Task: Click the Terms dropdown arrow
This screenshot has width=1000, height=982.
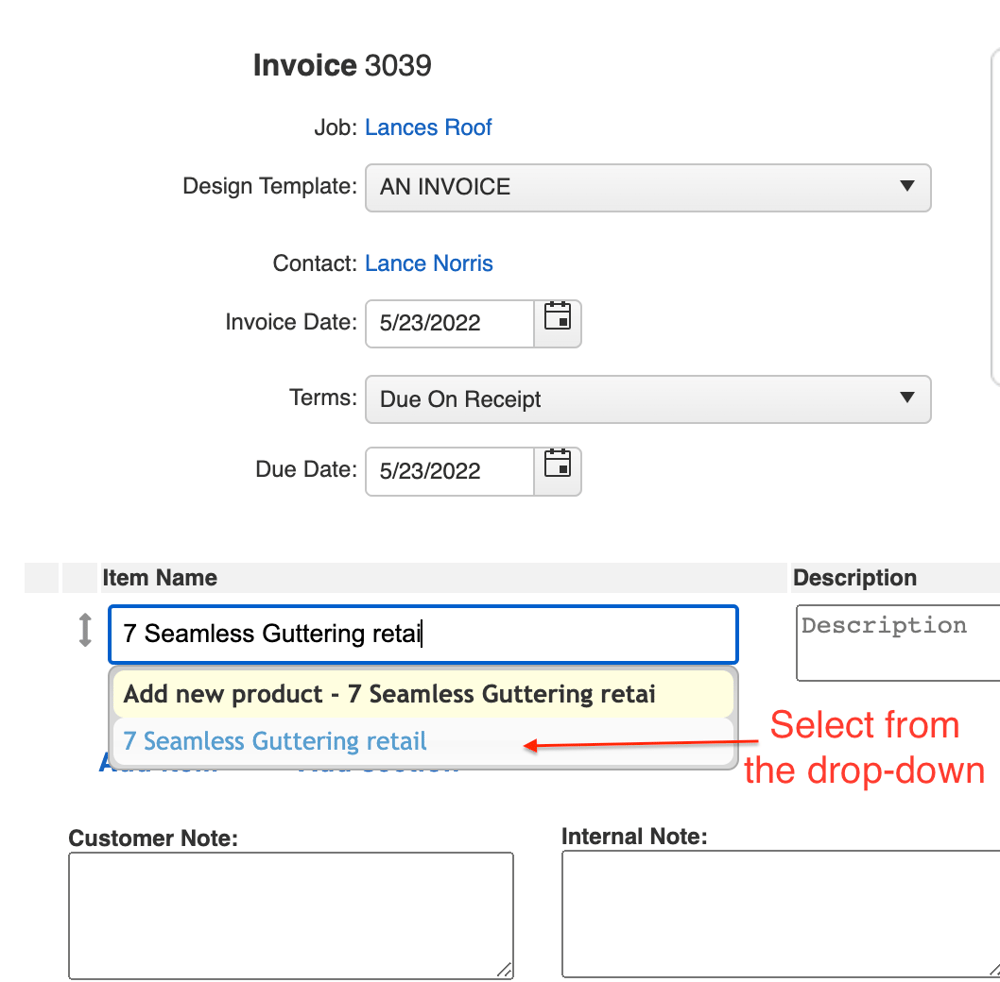Action: click(907, 399)
